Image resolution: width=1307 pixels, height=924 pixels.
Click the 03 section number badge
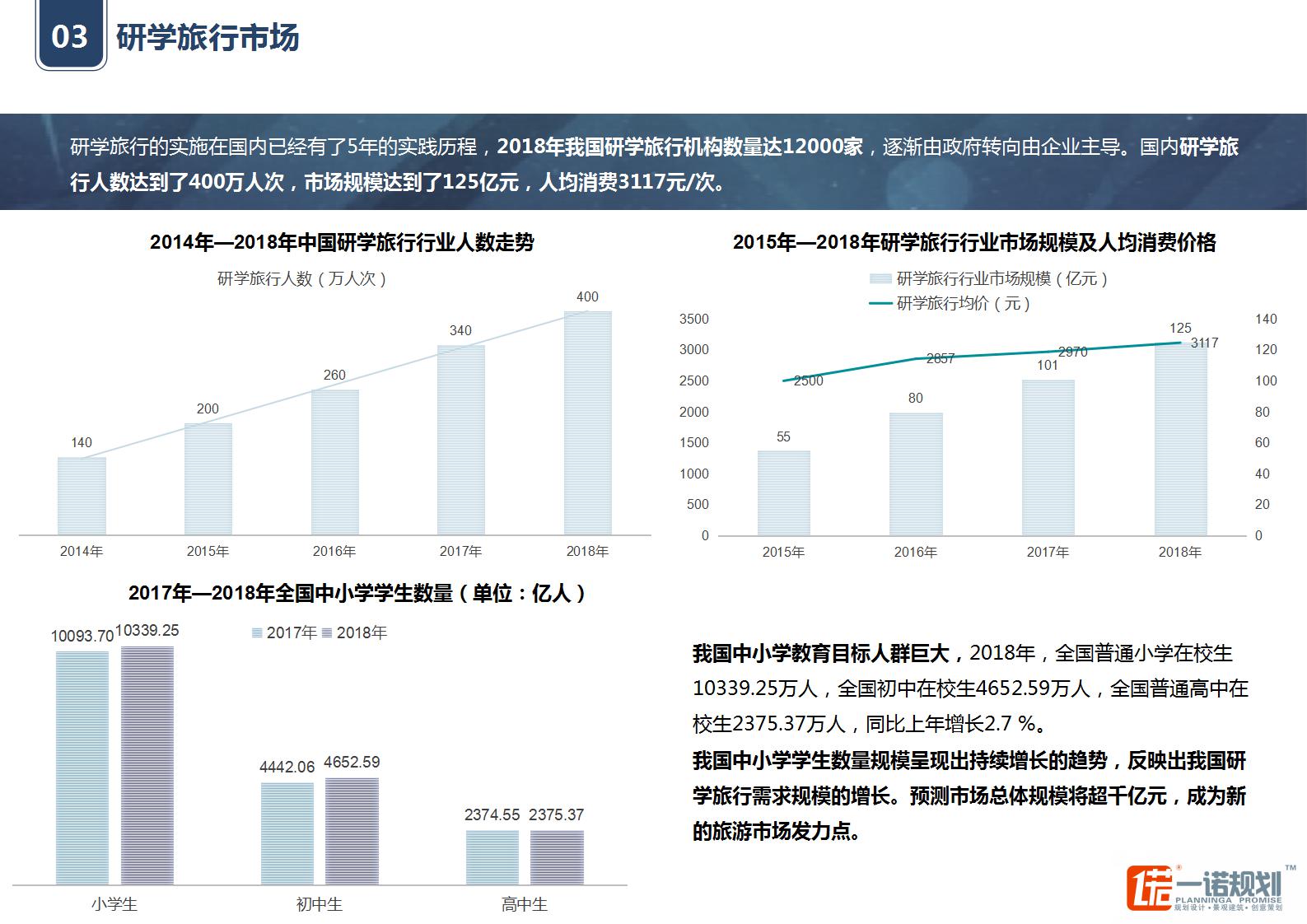(70, 37)
